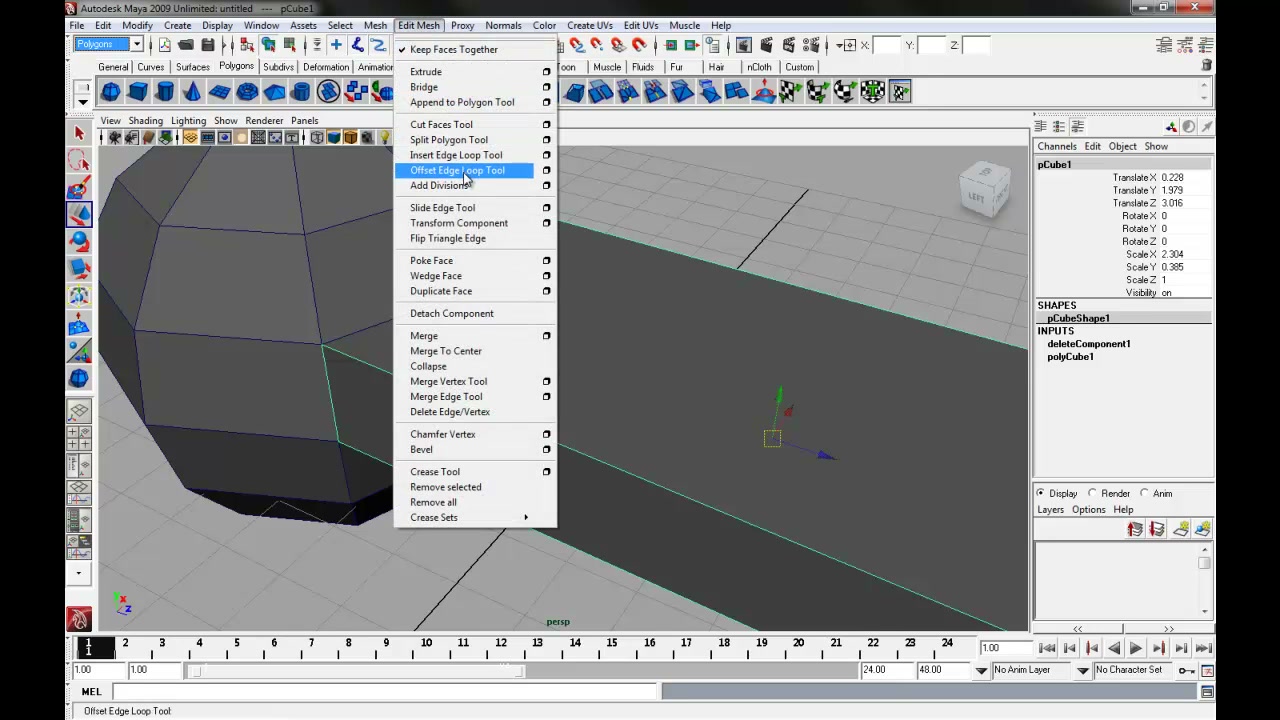Open the Polygons menu set dropdown
Viewport: 1280px width, 720px height.
coord(137,44)
